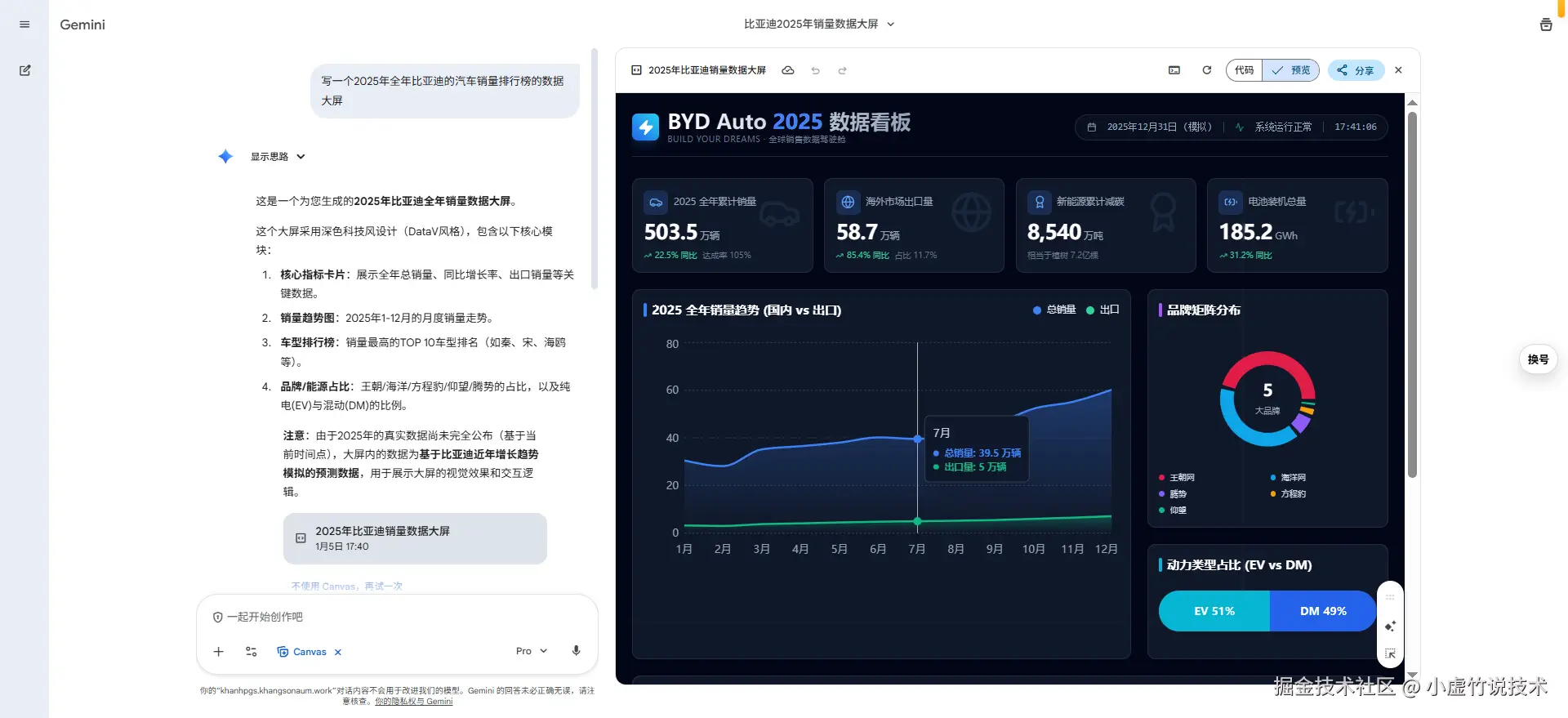
Task: Click the 12月 axis label on chart
Action: point(1107,549)
